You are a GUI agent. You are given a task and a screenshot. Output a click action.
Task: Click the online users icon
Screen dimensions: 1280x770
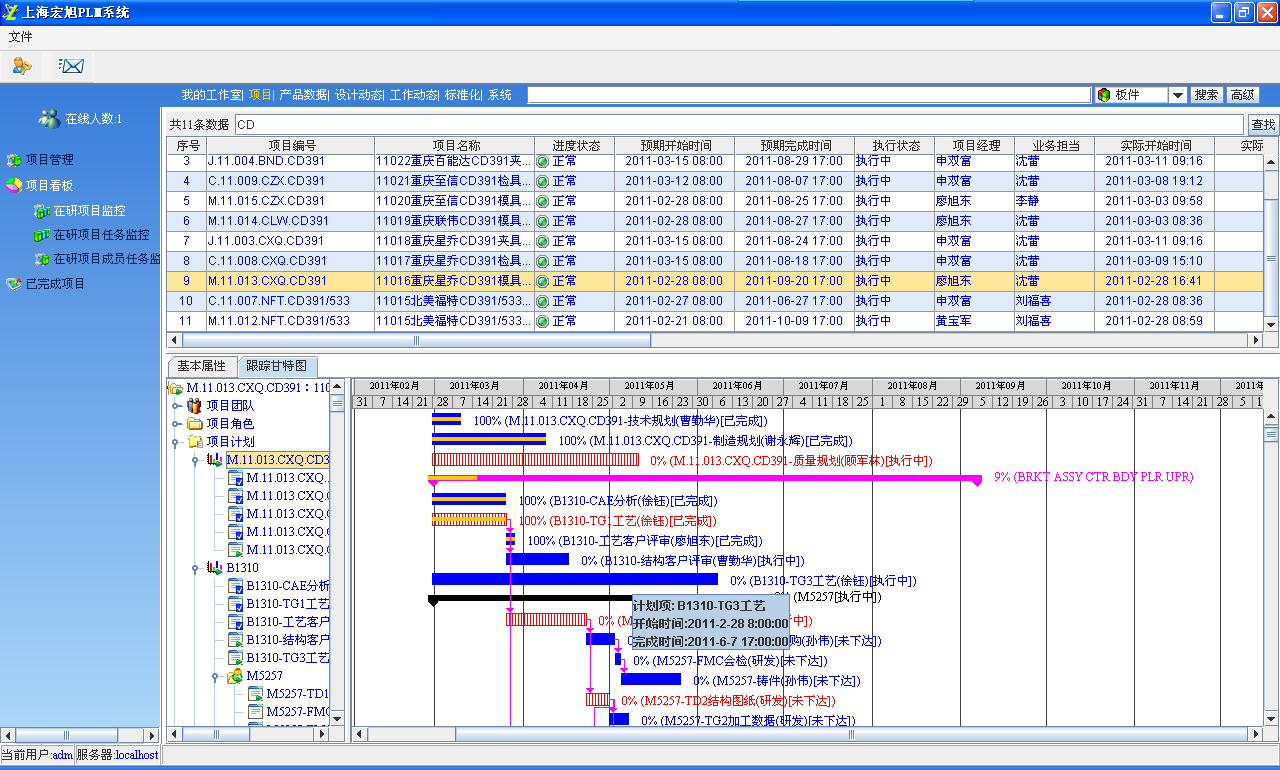coord(48,119)
